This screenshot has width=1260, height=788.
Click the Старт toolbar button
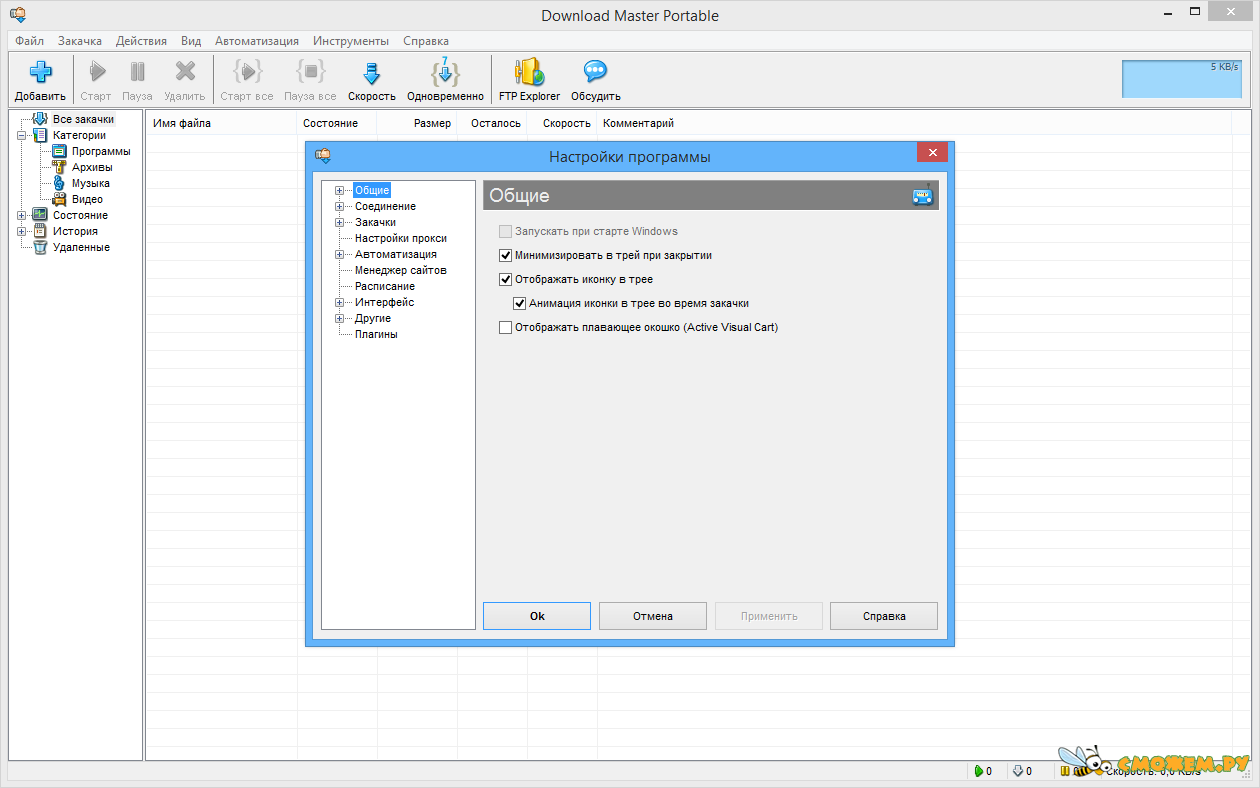[96, 80]
